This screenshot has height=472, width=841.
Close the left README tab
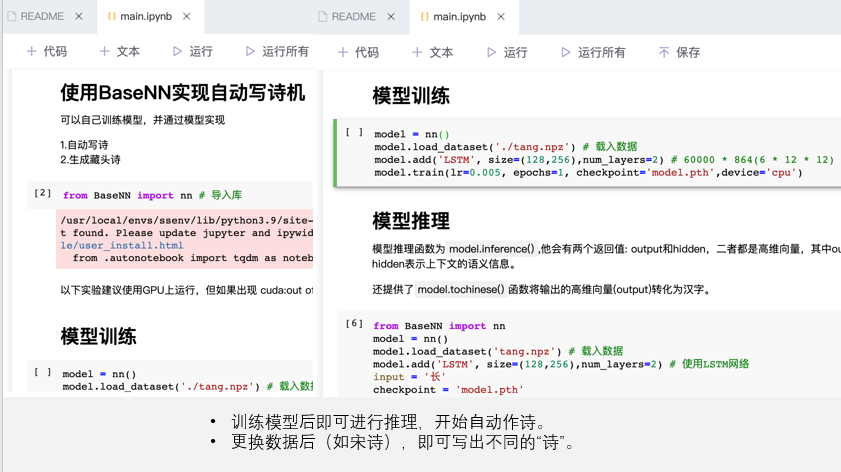[79, 17]
